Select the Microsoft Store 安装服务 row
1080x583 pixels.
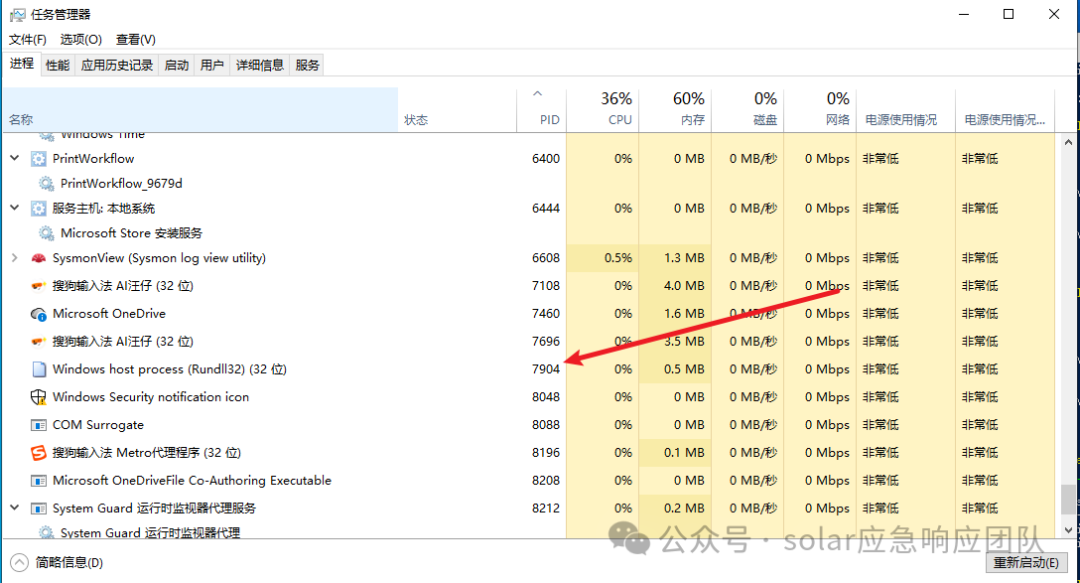click(x=528, y=233)
